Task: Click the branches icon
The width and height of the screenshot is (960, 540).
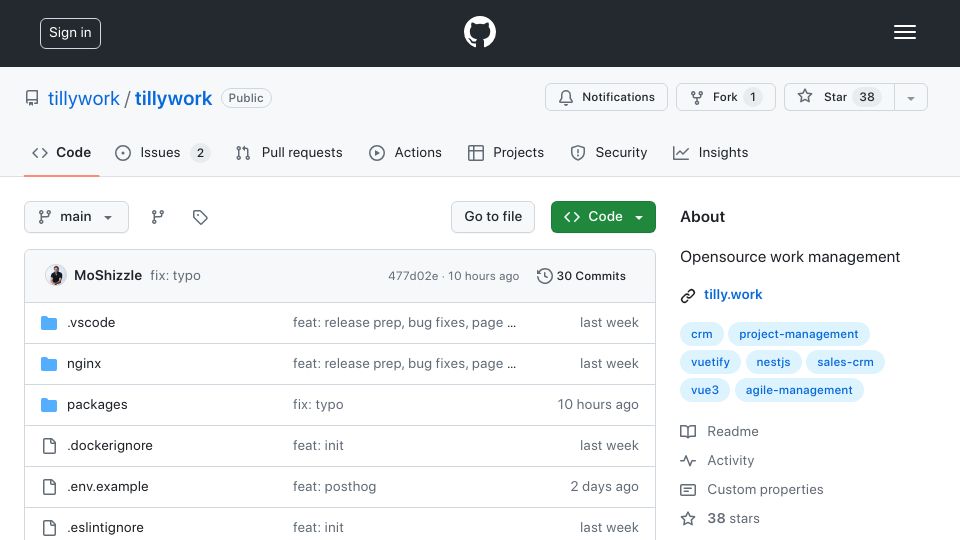Action: point(158,217)
